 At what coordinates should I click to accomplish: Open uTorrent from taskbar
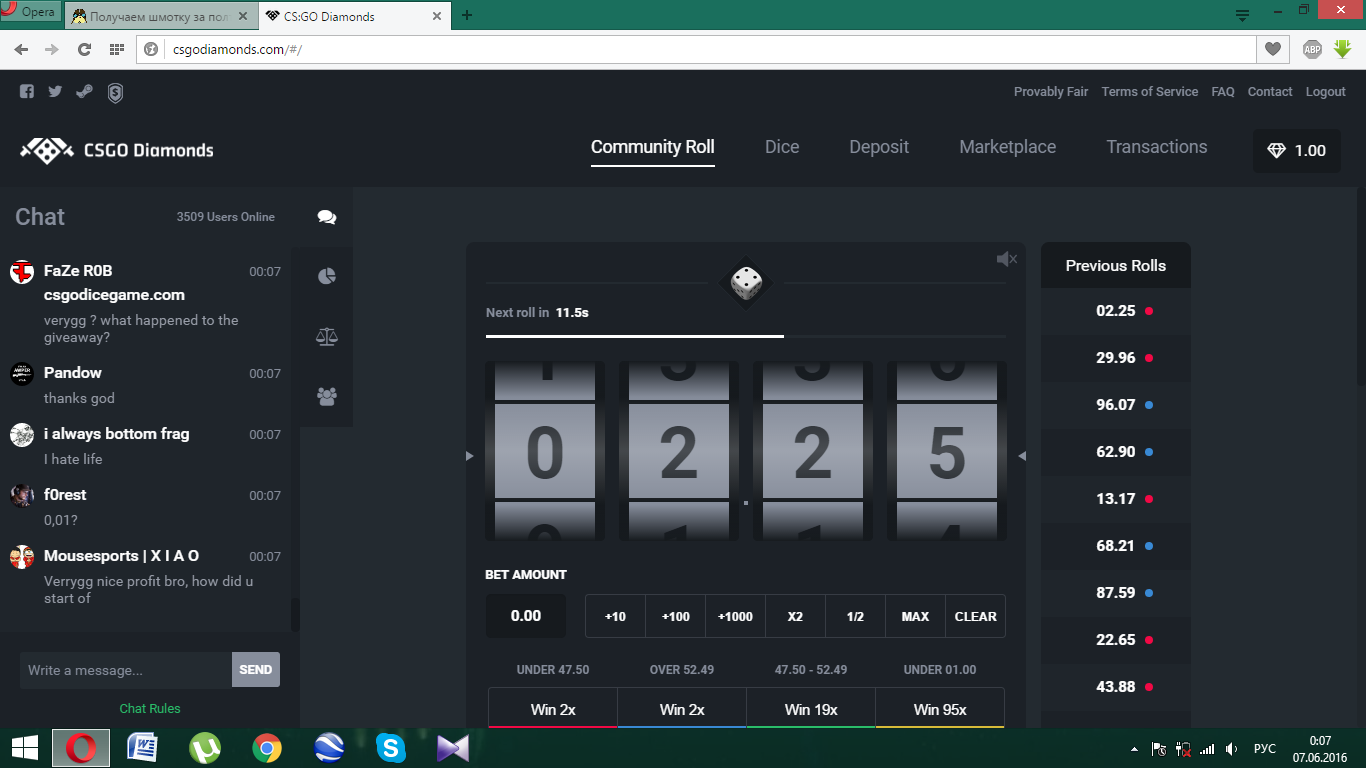point(205,747)
